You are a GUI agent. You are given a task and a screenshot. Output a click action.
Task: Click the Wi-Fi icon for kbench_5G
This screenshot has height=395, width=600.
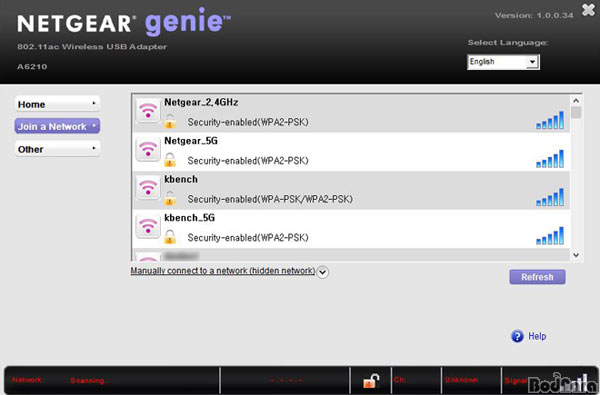tap(148, 226)
